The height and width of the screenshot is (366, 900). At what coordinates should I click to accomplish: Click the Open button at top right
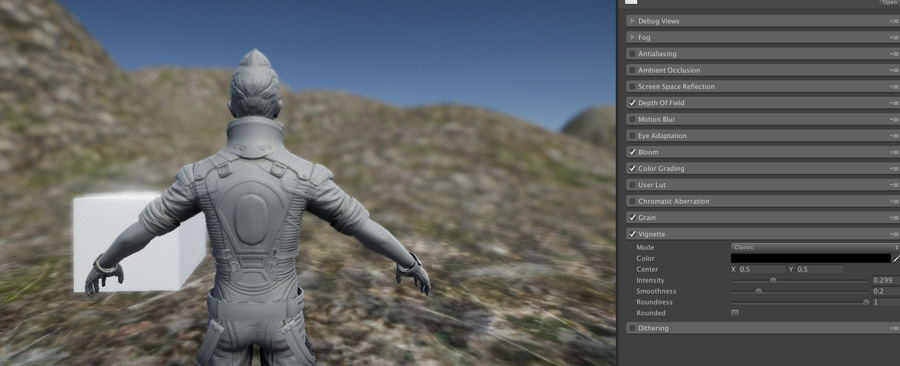890,2
